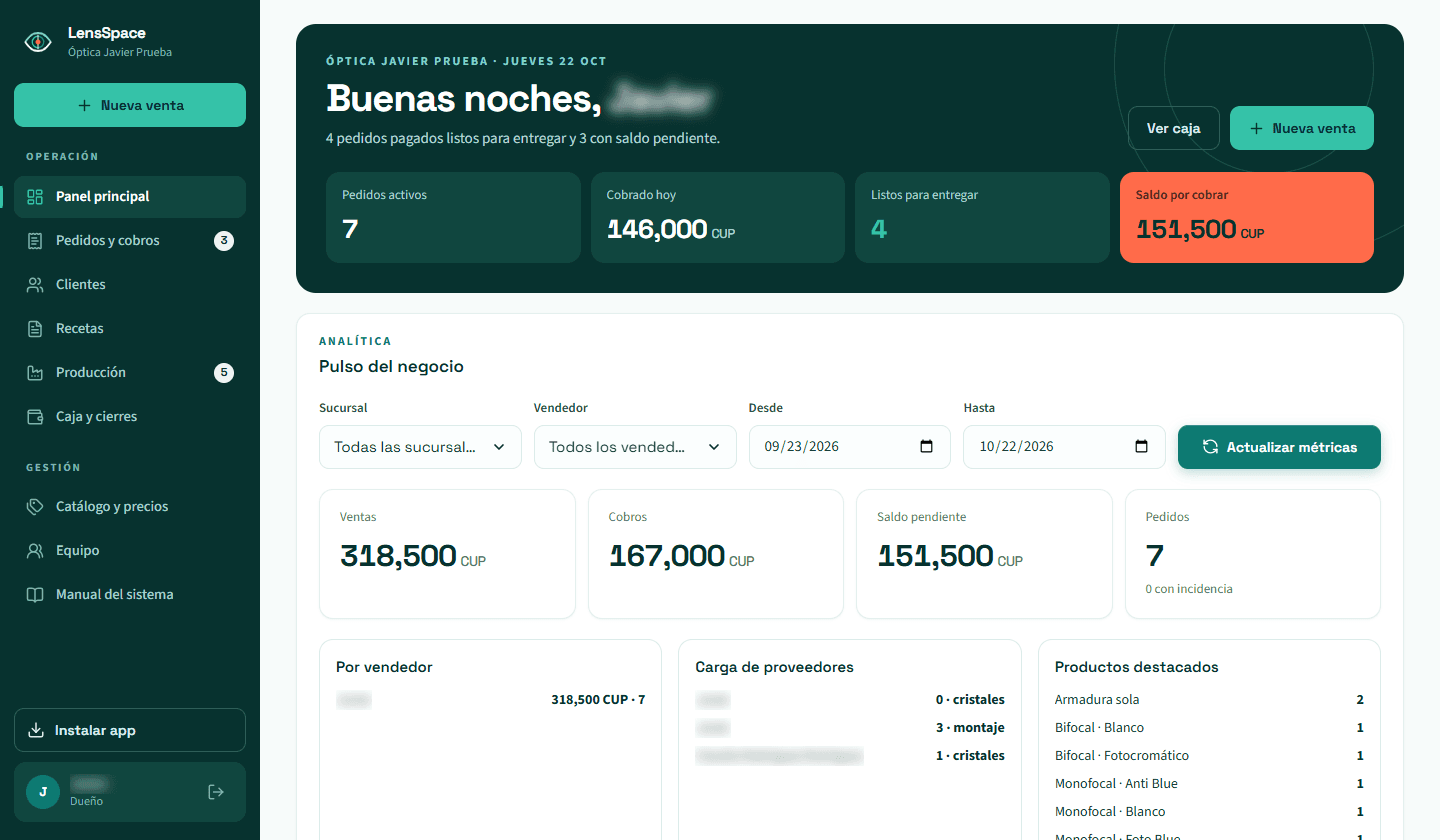The width and height of the screenshot is (1440, 840).
Task: Open Manual del sistema
Action: (130, 595)
